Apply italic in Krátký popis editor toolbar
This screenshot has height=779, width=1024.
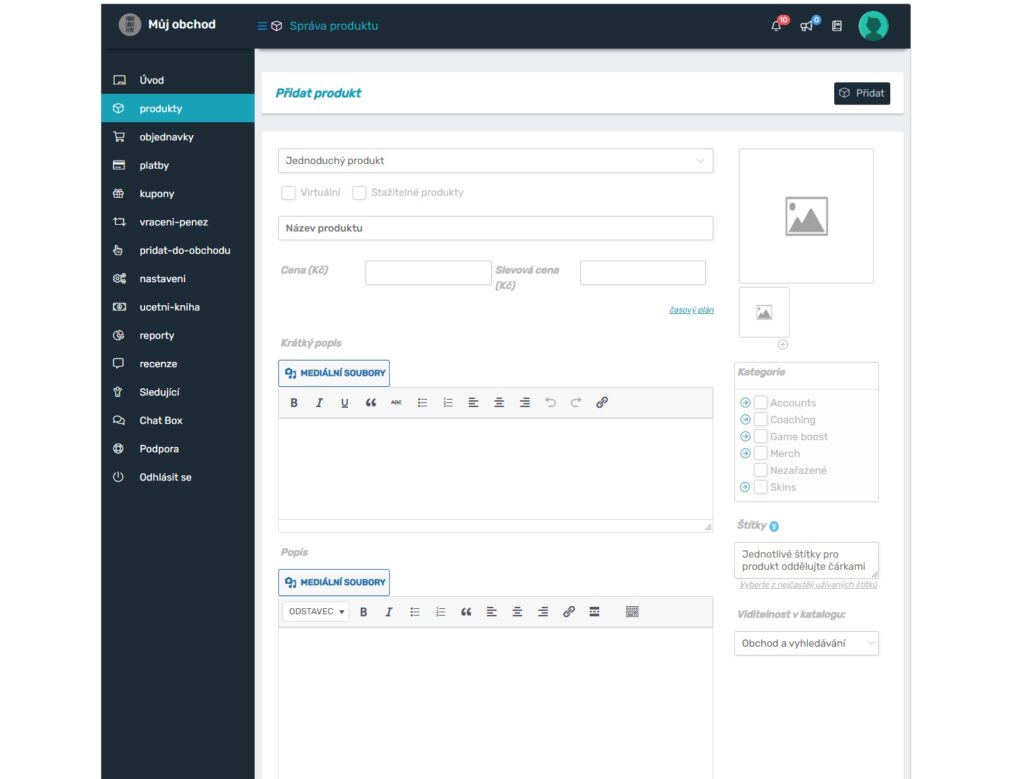[319, 403]
